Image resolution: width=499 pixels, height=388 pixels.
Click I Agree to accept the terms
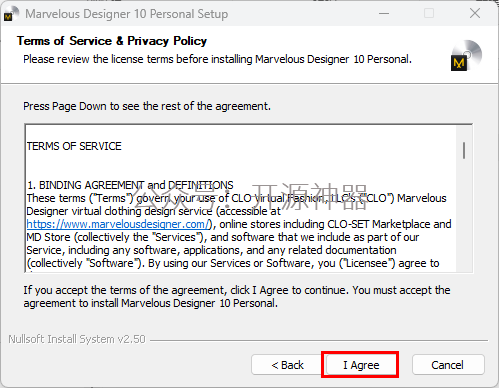pyautogui.click(x=361, y=365)
